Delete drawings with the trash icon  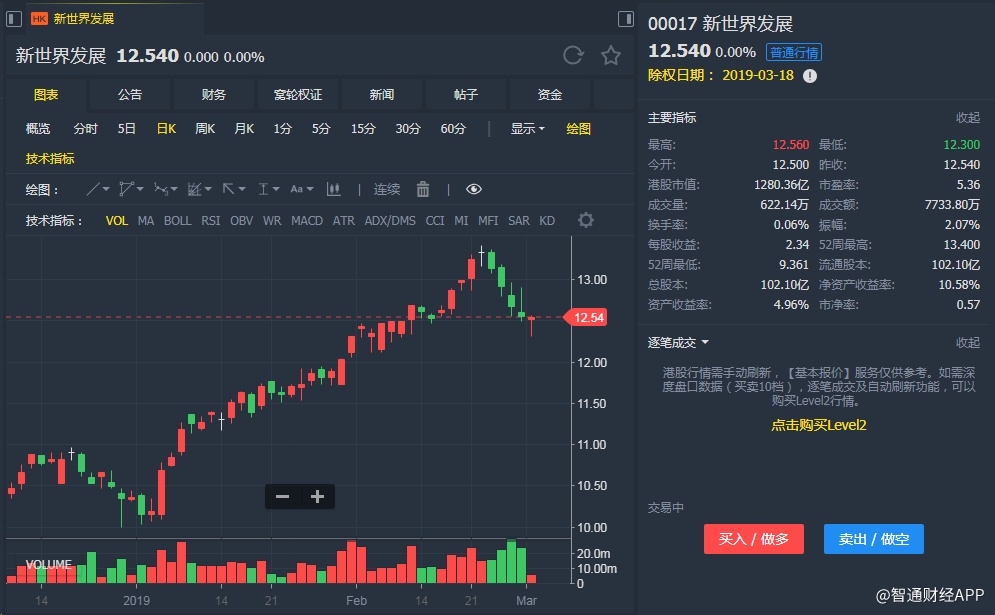point(423,189)
